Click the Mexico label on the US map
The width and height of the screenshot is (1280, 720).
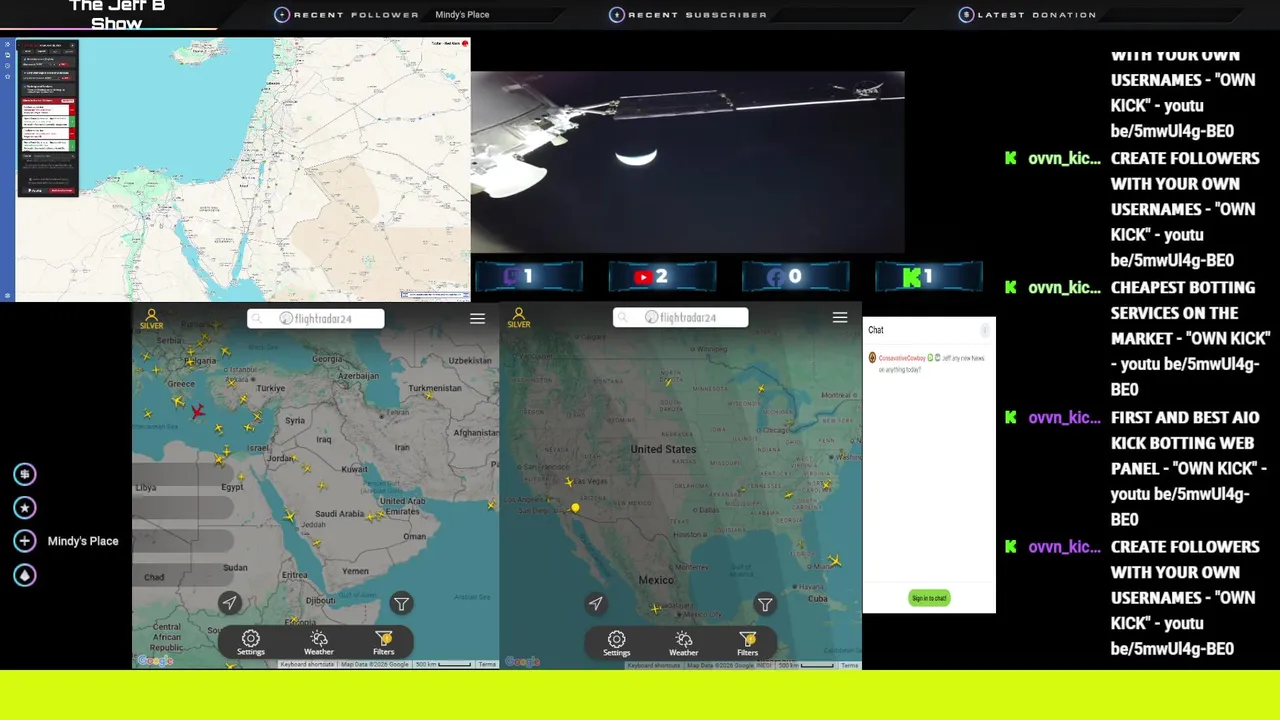click(x=656, y=580)
